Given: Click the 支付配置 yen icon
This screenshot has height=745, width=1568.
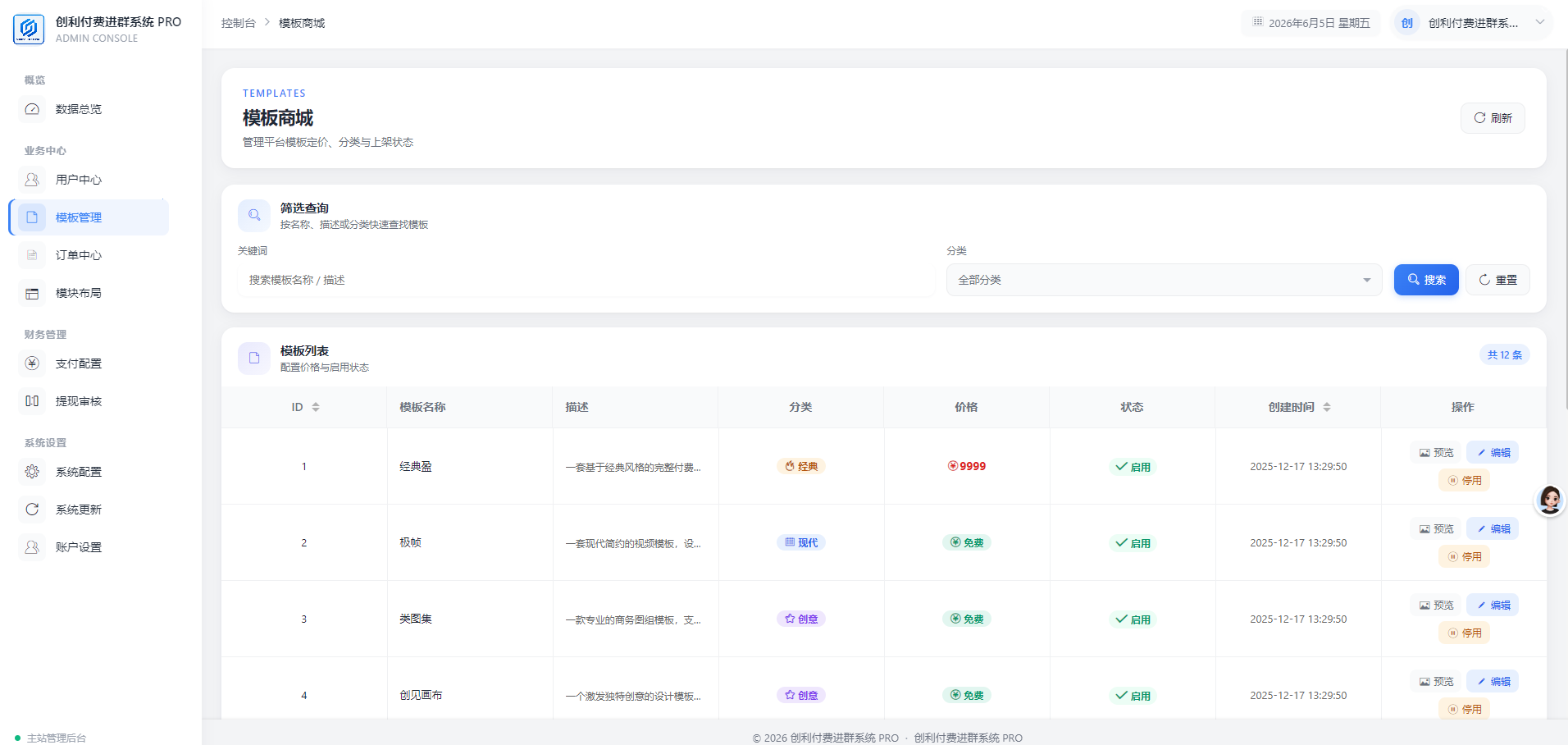Looking at the screenshot, I should coord(32,363).
